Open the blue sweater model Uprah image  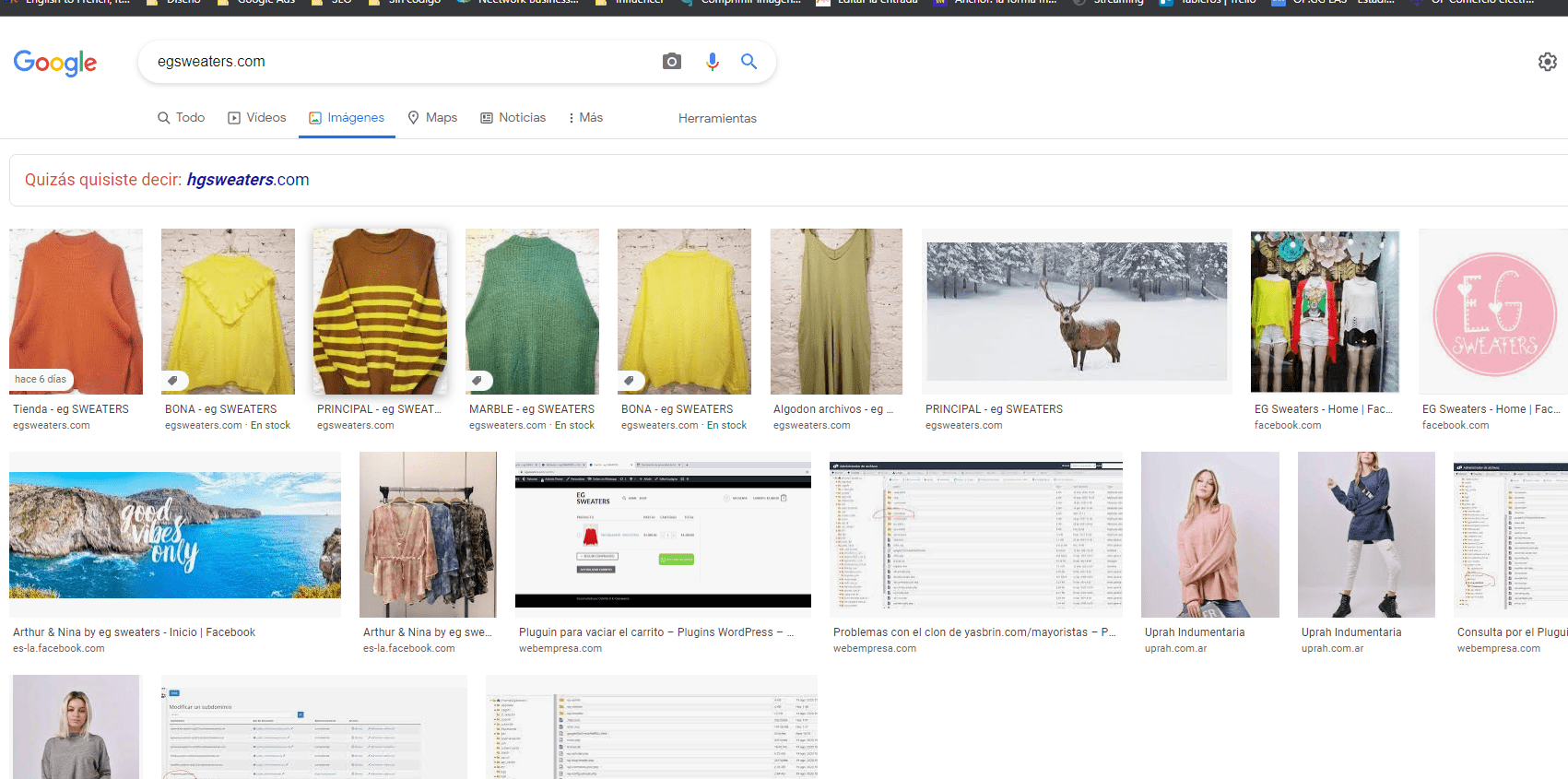1366,535
